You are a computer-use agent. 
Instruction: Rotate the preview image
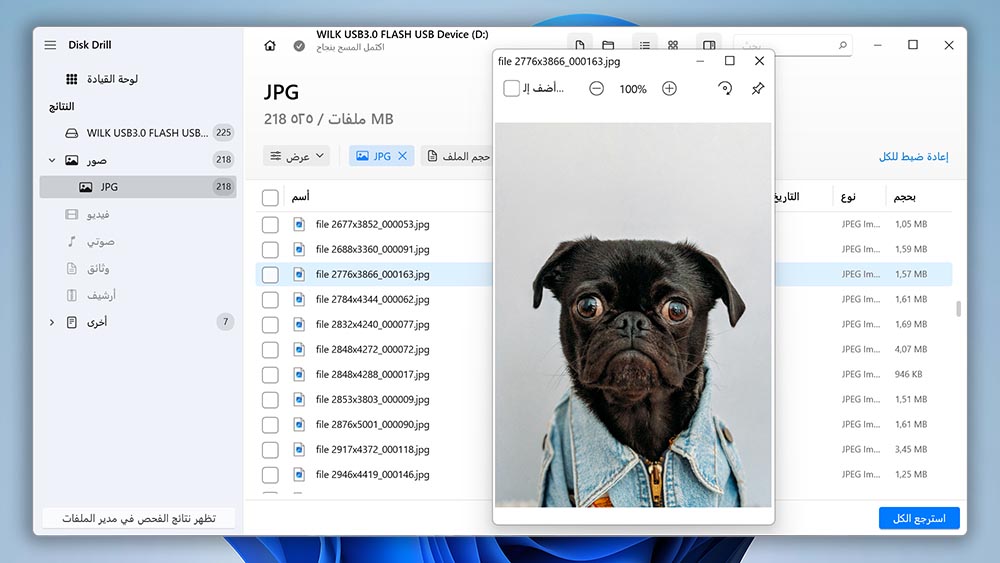725,89
